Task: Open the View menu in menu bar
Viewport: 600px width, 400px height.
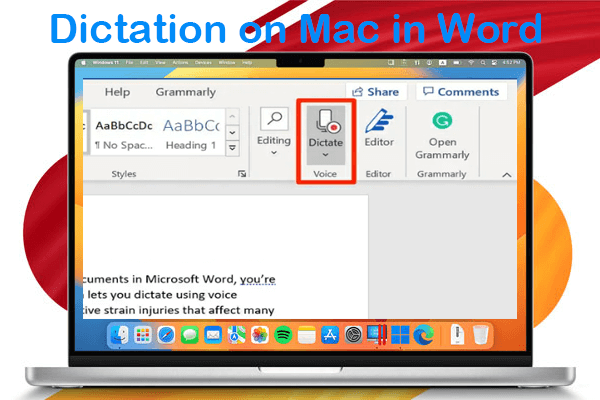Action: (160, 62)
